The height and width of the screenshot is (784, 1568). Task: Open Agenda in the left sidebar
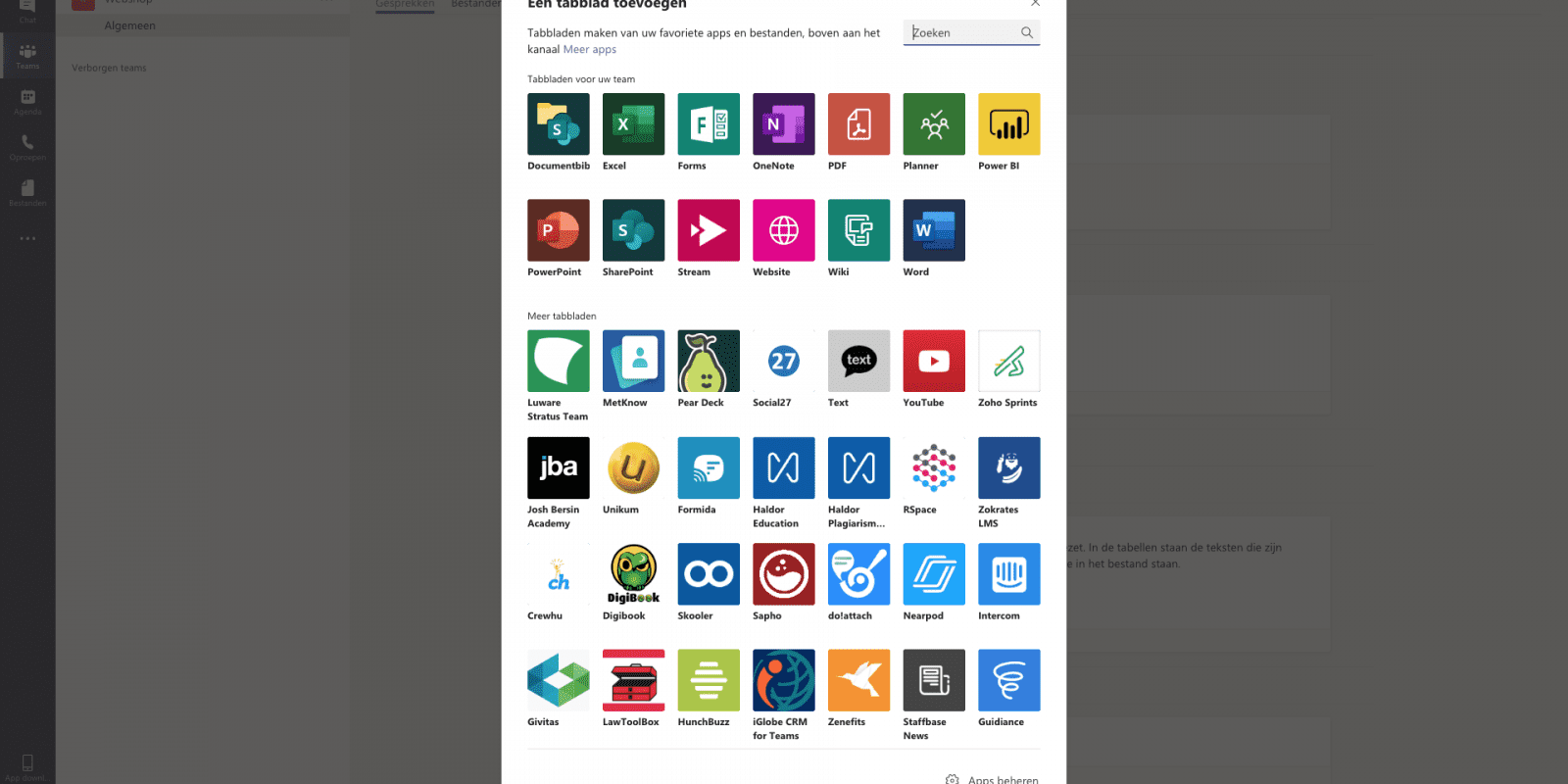pyautogui.click(x=27, y=102)
